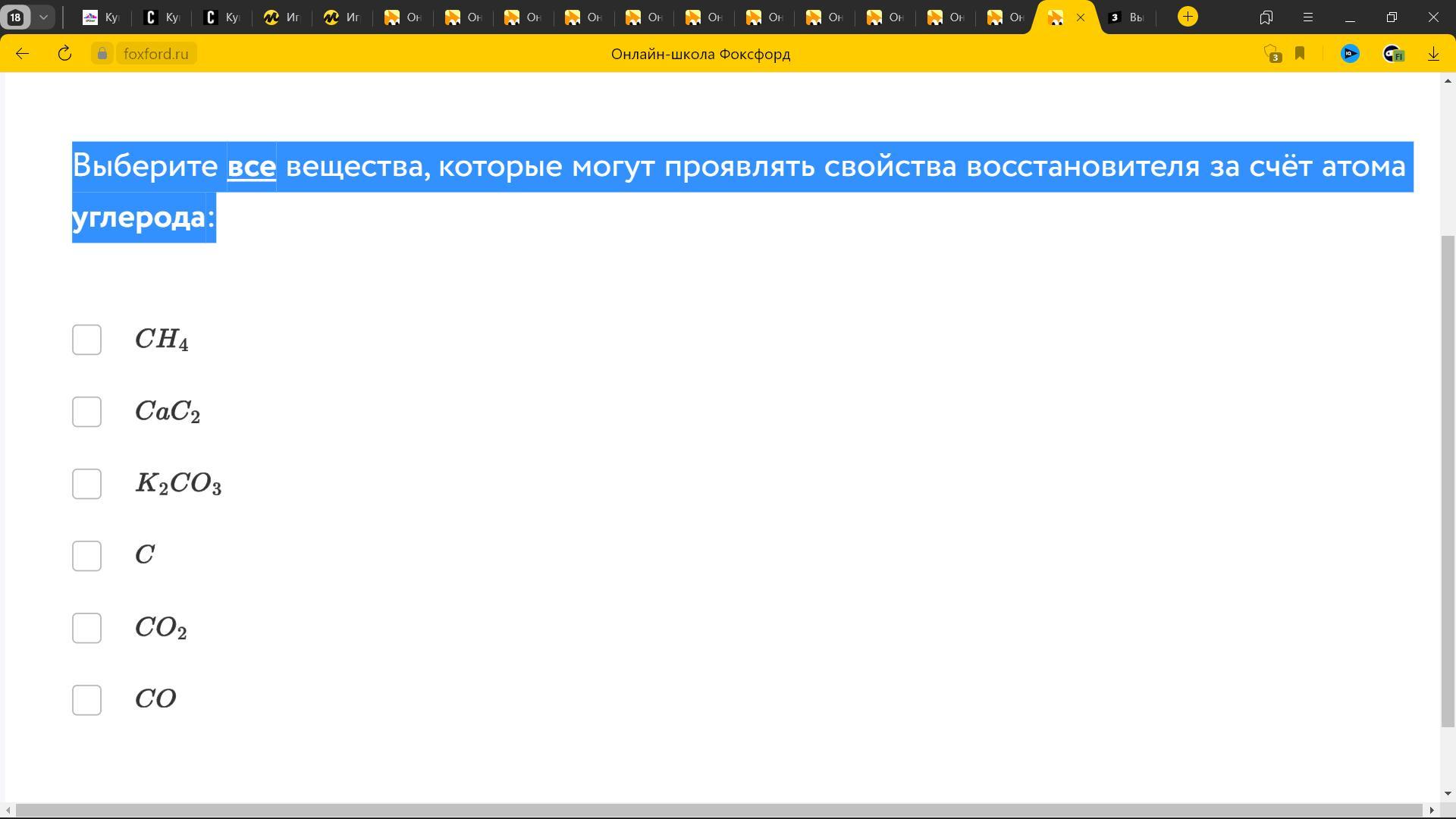The height and width of the screenshot is (819, 1456).
Task: Open the browser hamburger menu
Action: click(1307, 17)
